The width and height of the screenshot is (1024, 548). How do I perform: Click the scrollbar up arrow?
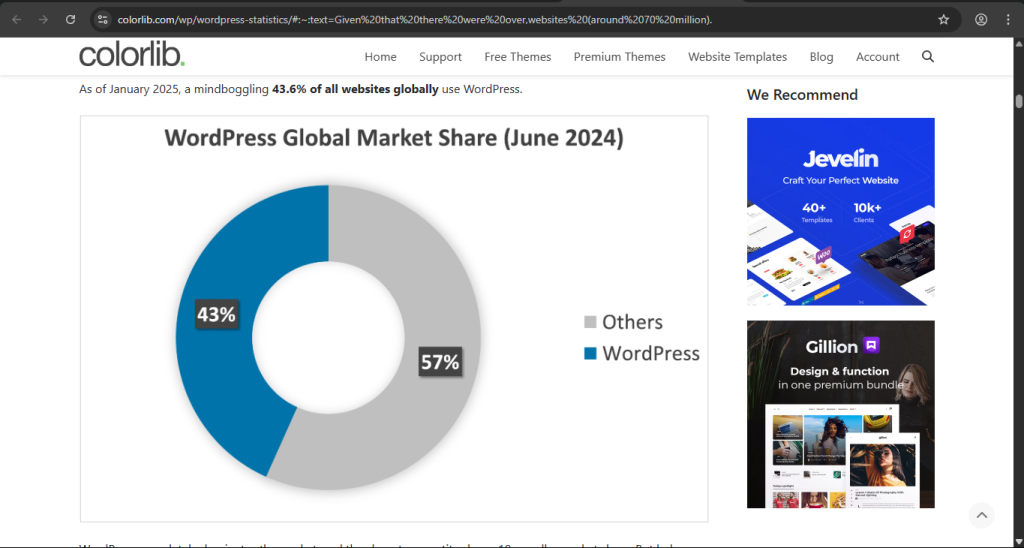[1019, 44]
